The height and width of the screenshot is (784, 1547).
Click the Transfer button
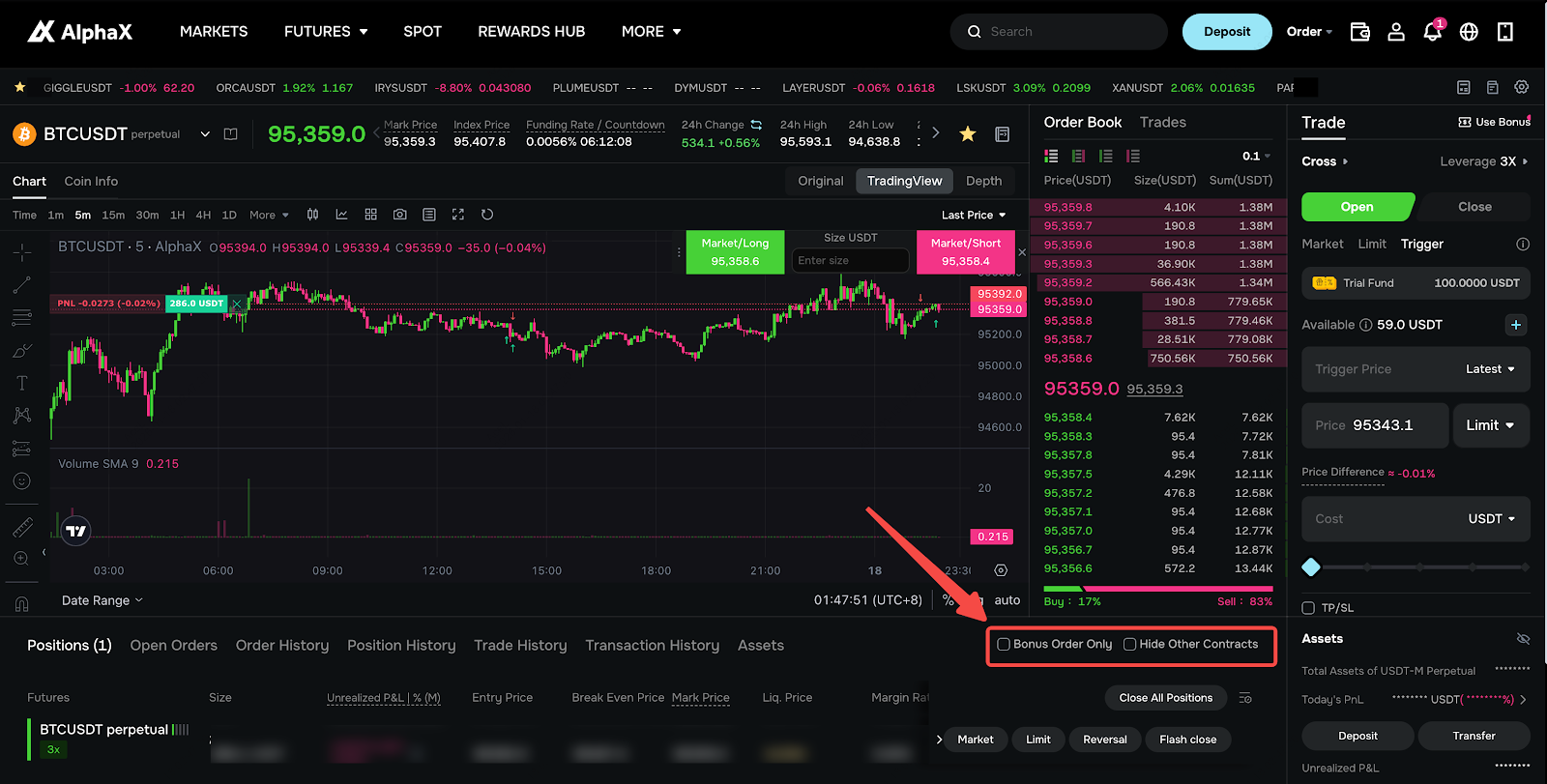[x=1474, y=736]
